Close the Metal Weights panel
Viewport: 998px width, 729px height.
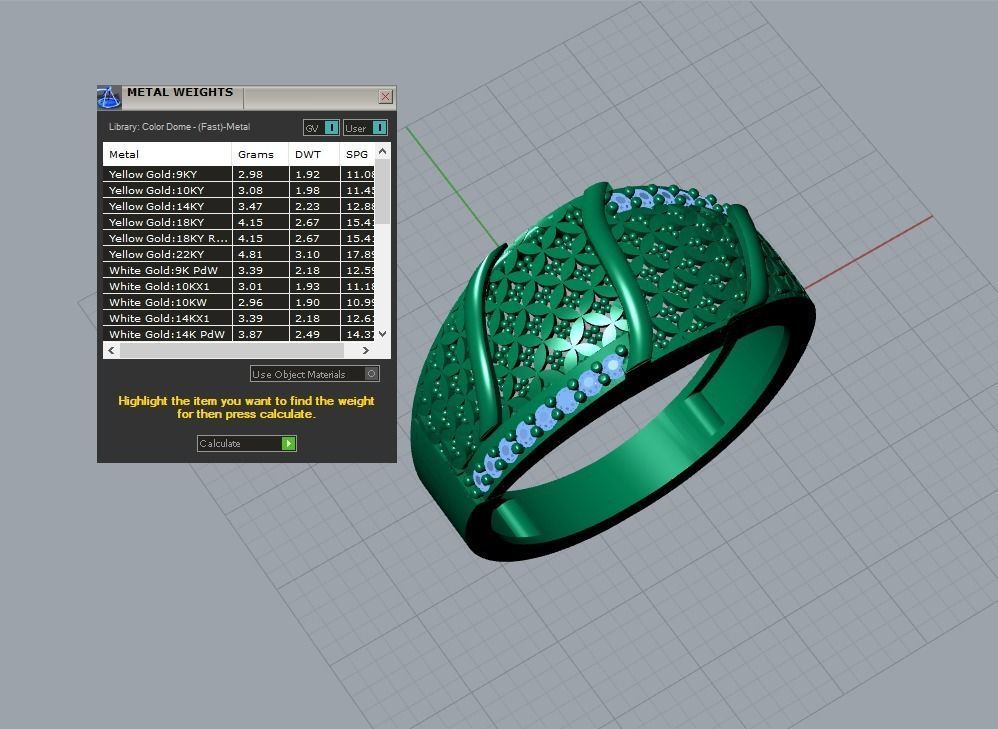(x=385, y=96)
